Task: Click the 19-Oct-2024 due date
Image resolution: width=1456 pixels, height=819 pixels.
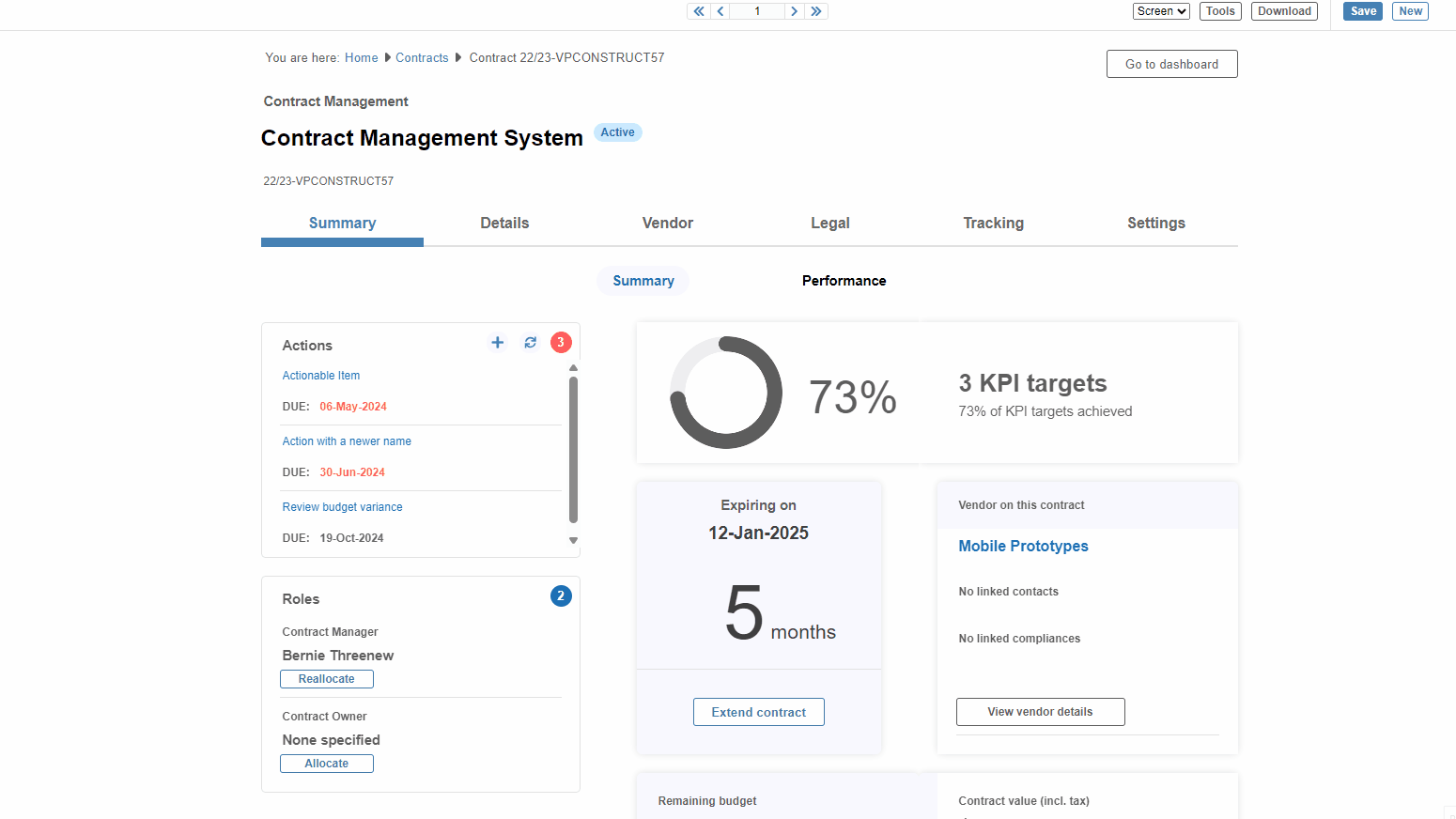Action: click(x=351, y=538)
